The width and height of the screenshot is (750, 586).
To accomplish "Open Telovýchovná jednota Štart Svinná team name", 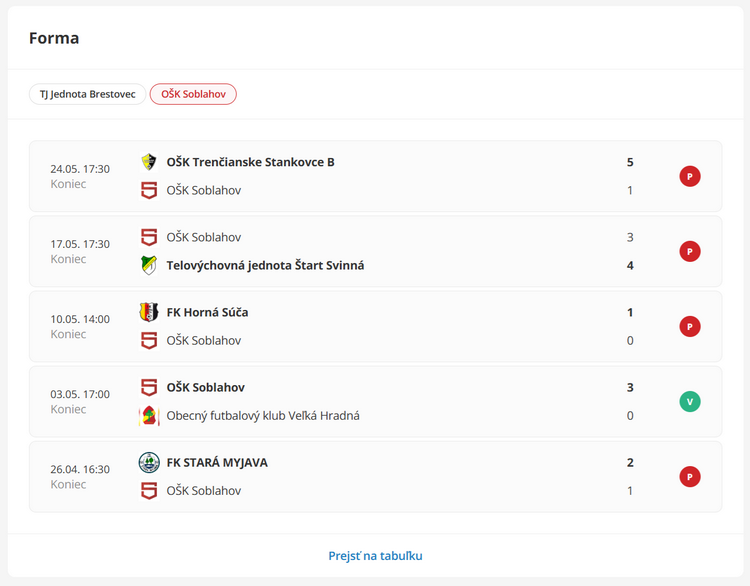I will point(265,265).
